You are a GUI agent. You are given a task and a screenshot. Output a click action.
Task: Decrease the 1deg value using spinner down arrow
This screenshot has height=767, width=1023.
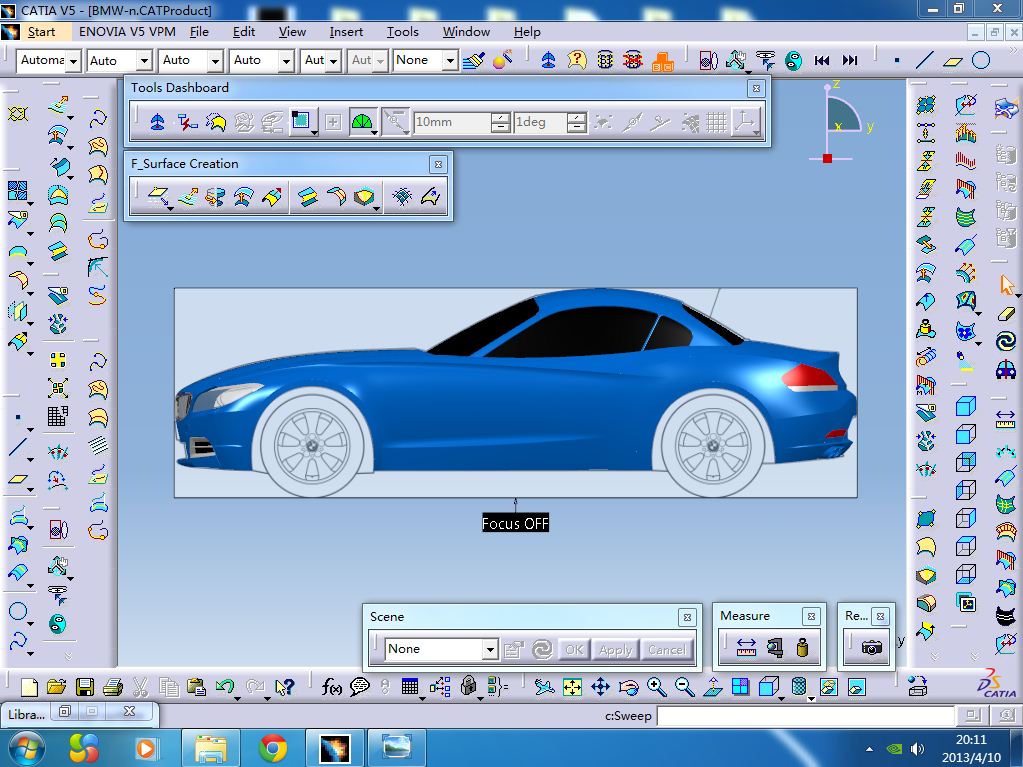point(576,127)
